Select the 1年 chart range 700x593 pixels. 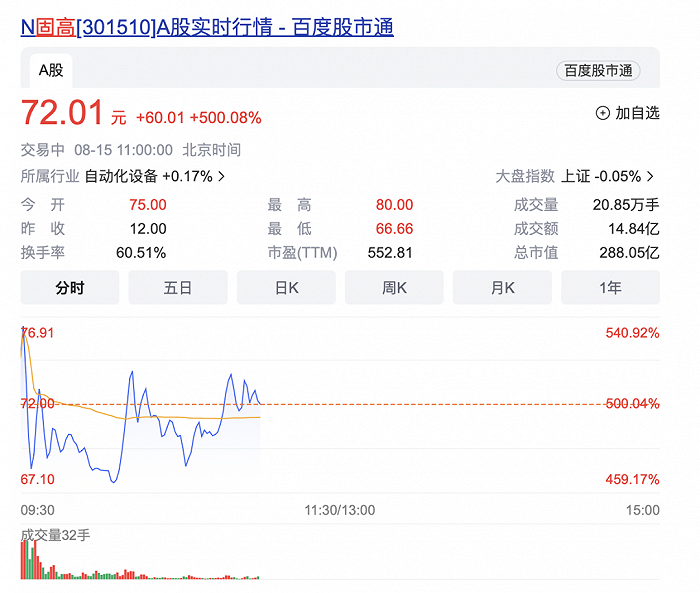click(610, 288)
